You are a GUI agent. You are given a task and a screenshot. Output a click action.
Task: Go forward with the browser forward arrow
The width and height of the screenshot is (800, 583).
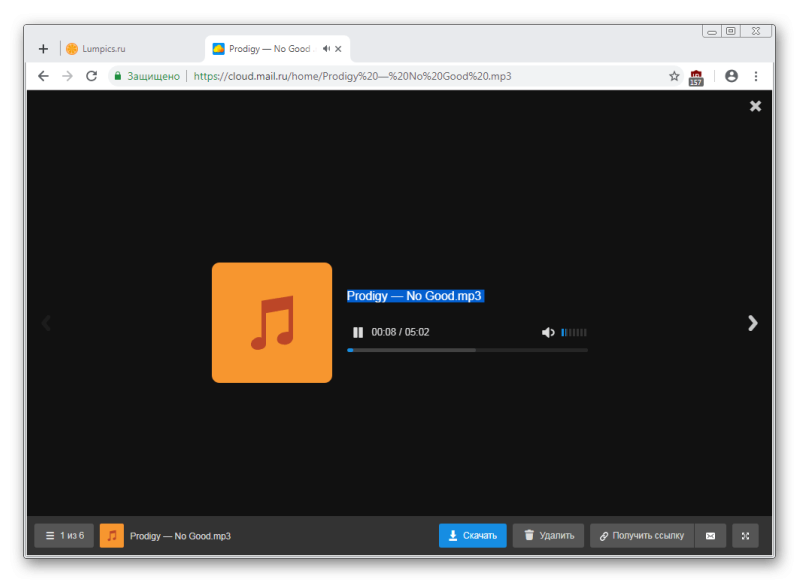pyautogui.click(x=67, y=76)
